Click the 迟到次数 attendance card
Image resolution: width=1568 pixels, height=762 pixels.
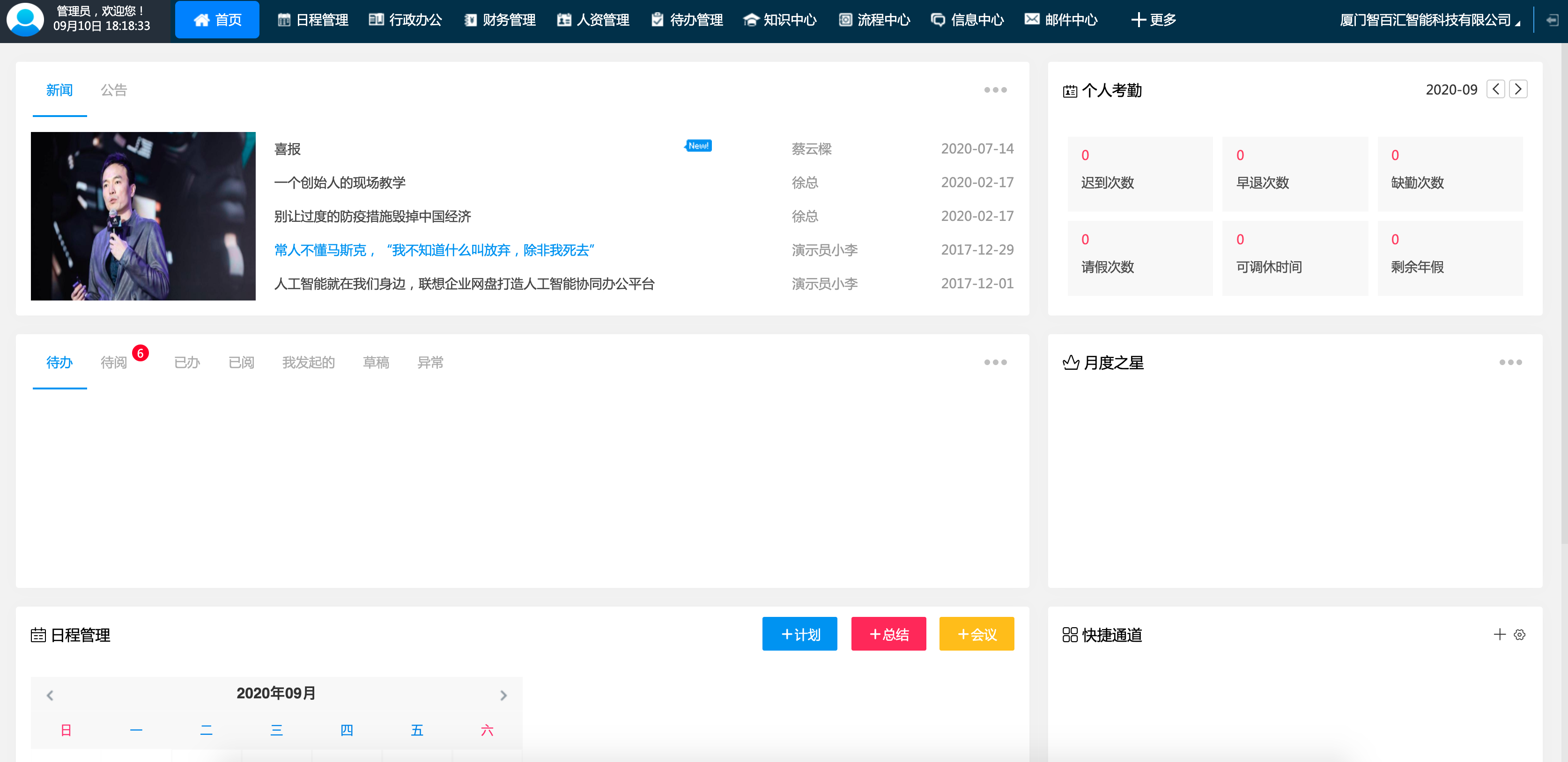pyautogui.click(x=1140, y=174)
